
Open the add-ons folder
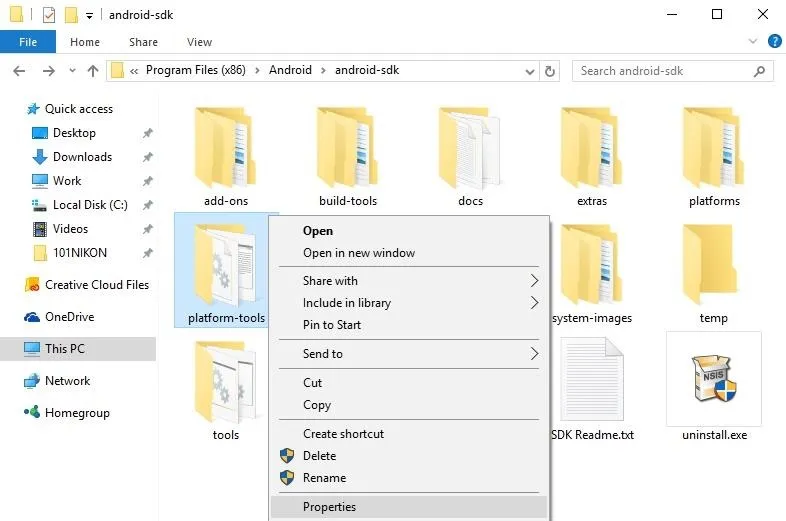point(226,156)
